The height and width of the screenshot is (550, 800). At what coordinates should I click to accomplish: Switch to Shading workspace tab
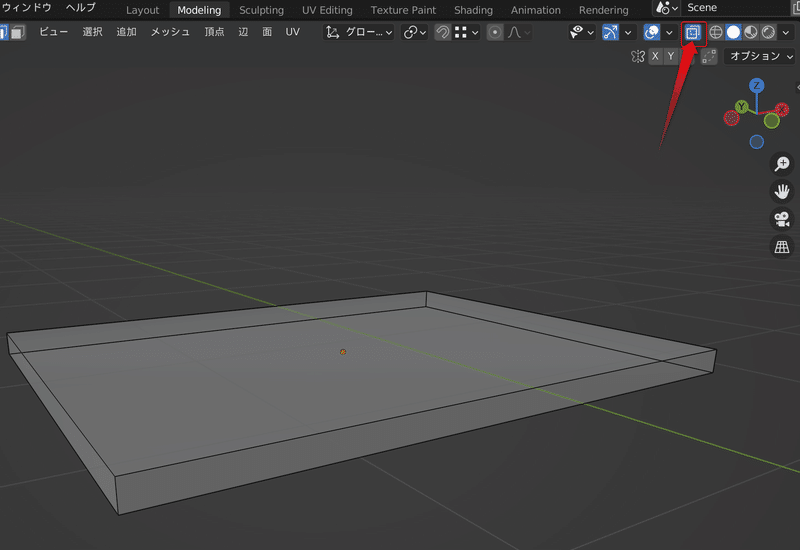tap(473, 10)
